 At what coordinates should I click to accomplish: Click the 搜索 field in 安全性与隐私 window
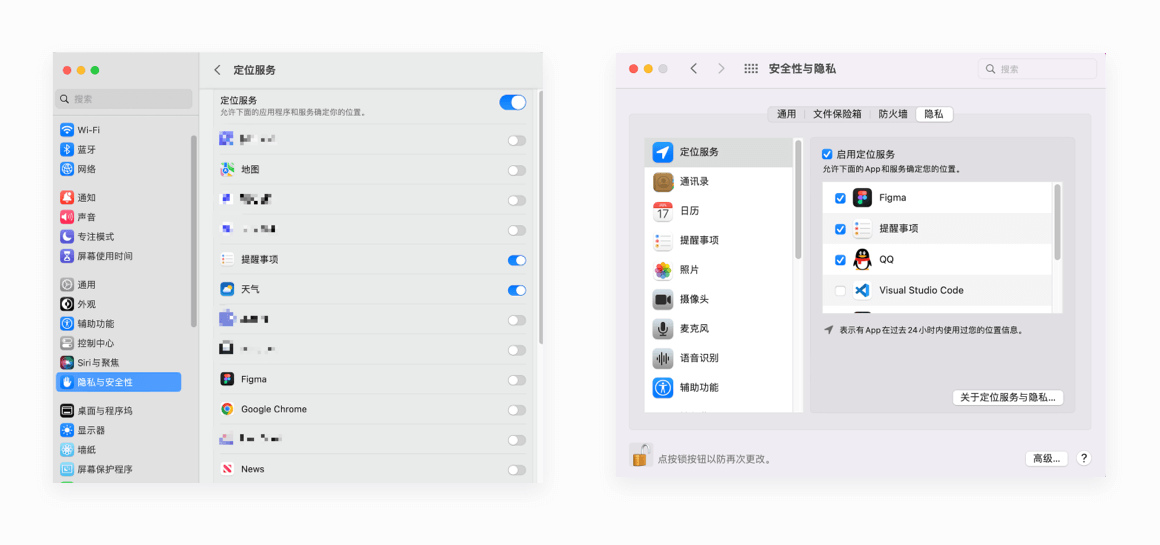click(1037, 69)
